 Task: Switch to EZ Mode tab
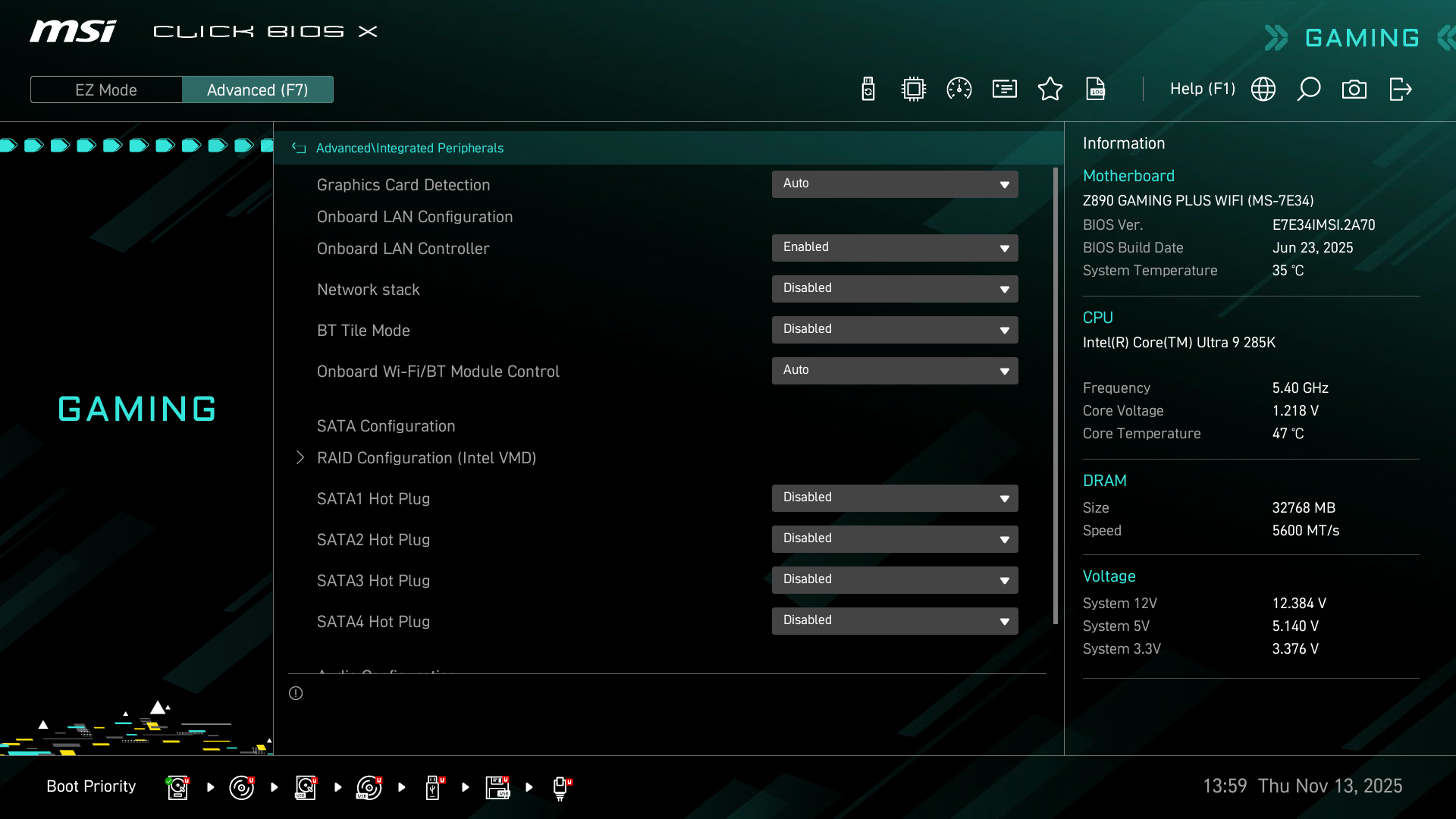click(106, 89)
